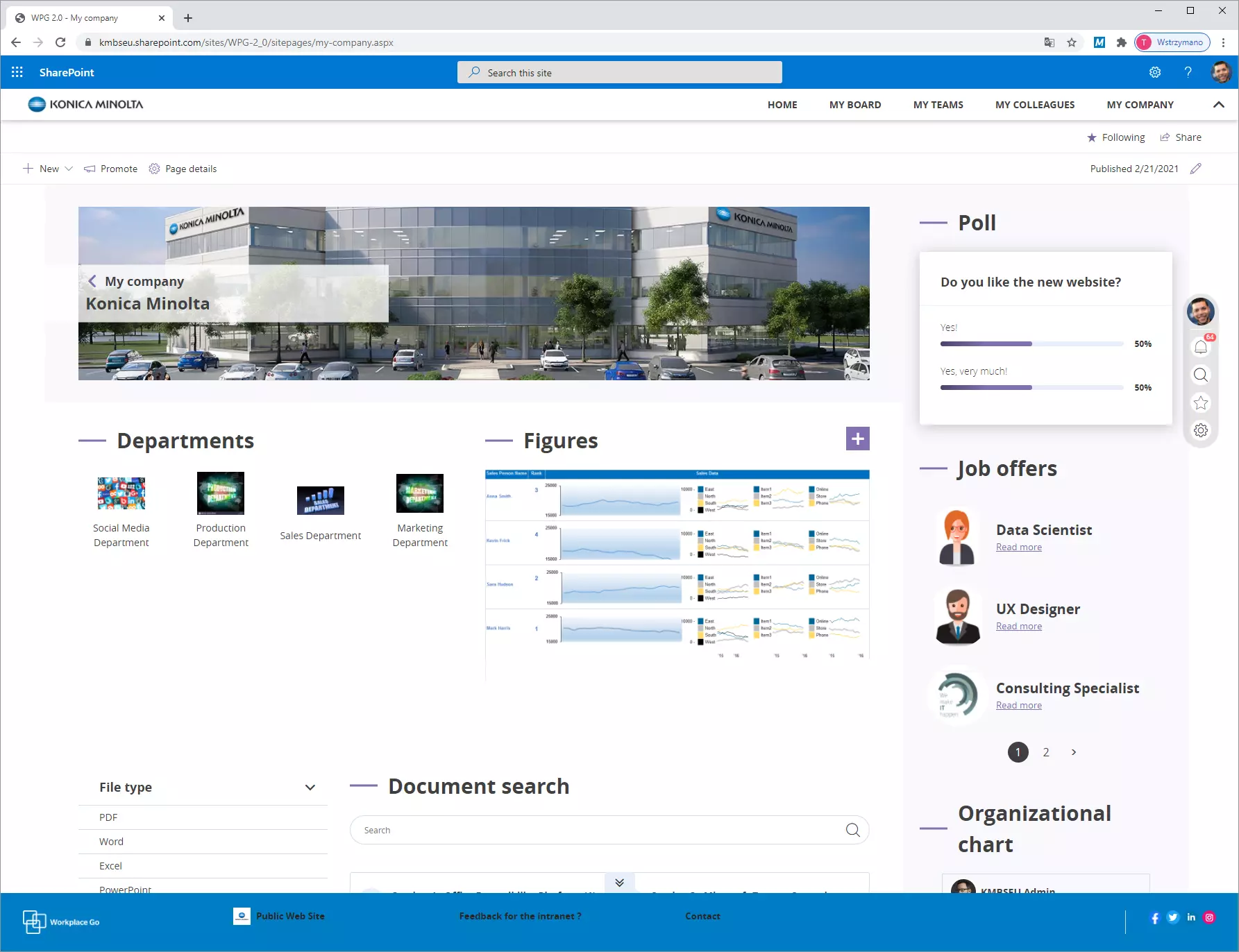Image resolution: width=1239 pixels, height=952 pixels.
Task: Click the Yes! poll progress bar
Action: [x=1032, y=344]
